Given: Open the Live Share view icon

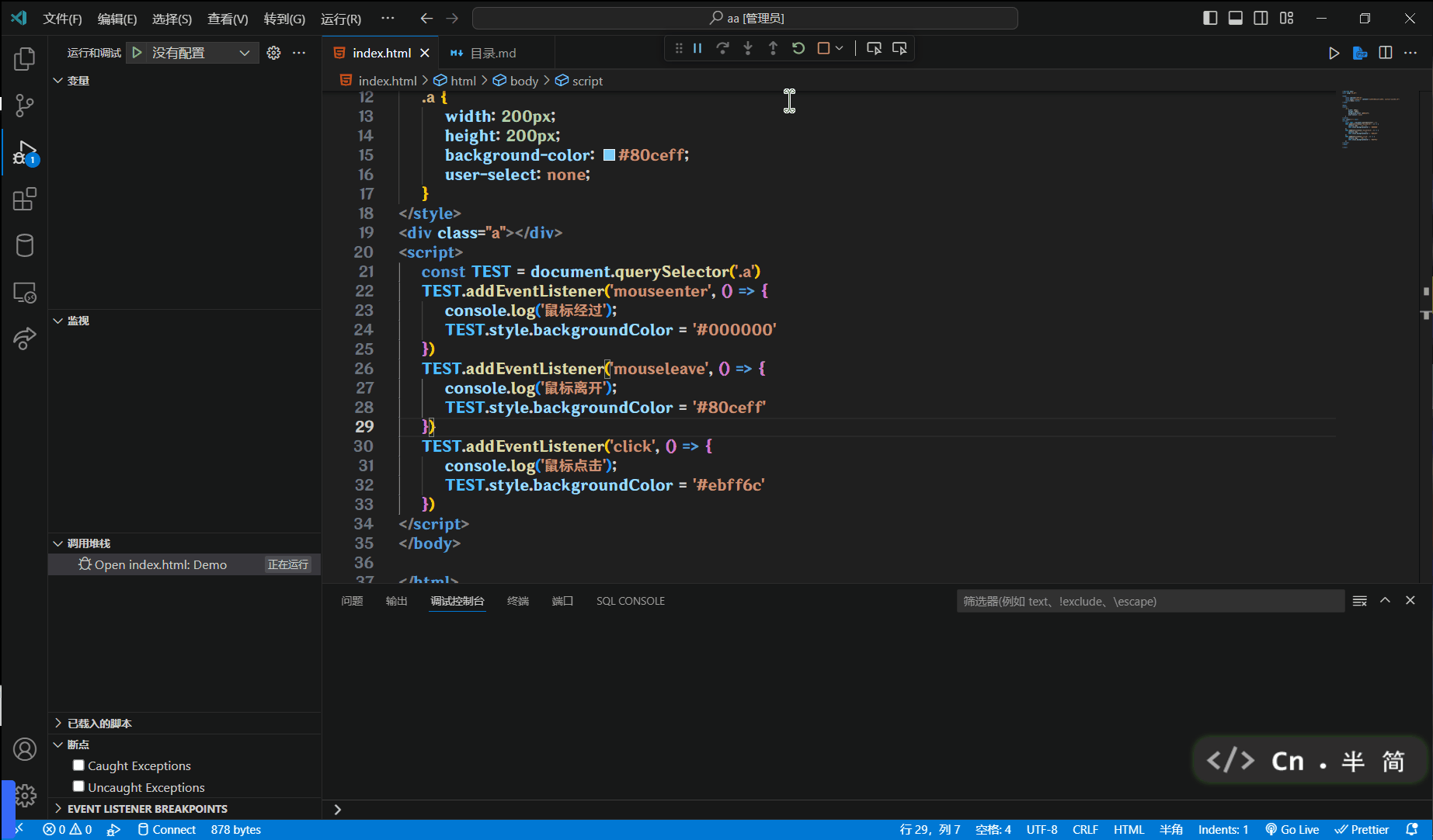Looking at the screenshot, I should [25, 338].
